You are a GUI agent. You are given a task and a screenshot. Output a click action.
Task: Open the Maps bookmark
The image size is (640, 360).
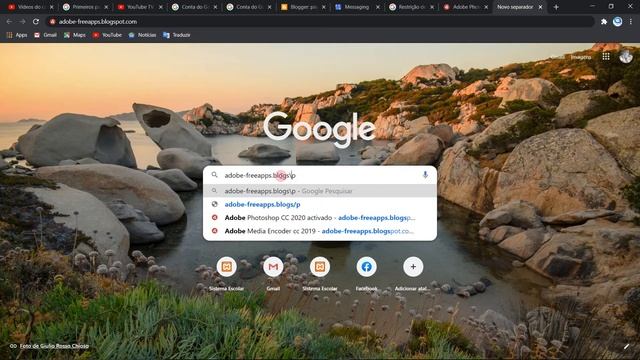[x=75, y=35]
